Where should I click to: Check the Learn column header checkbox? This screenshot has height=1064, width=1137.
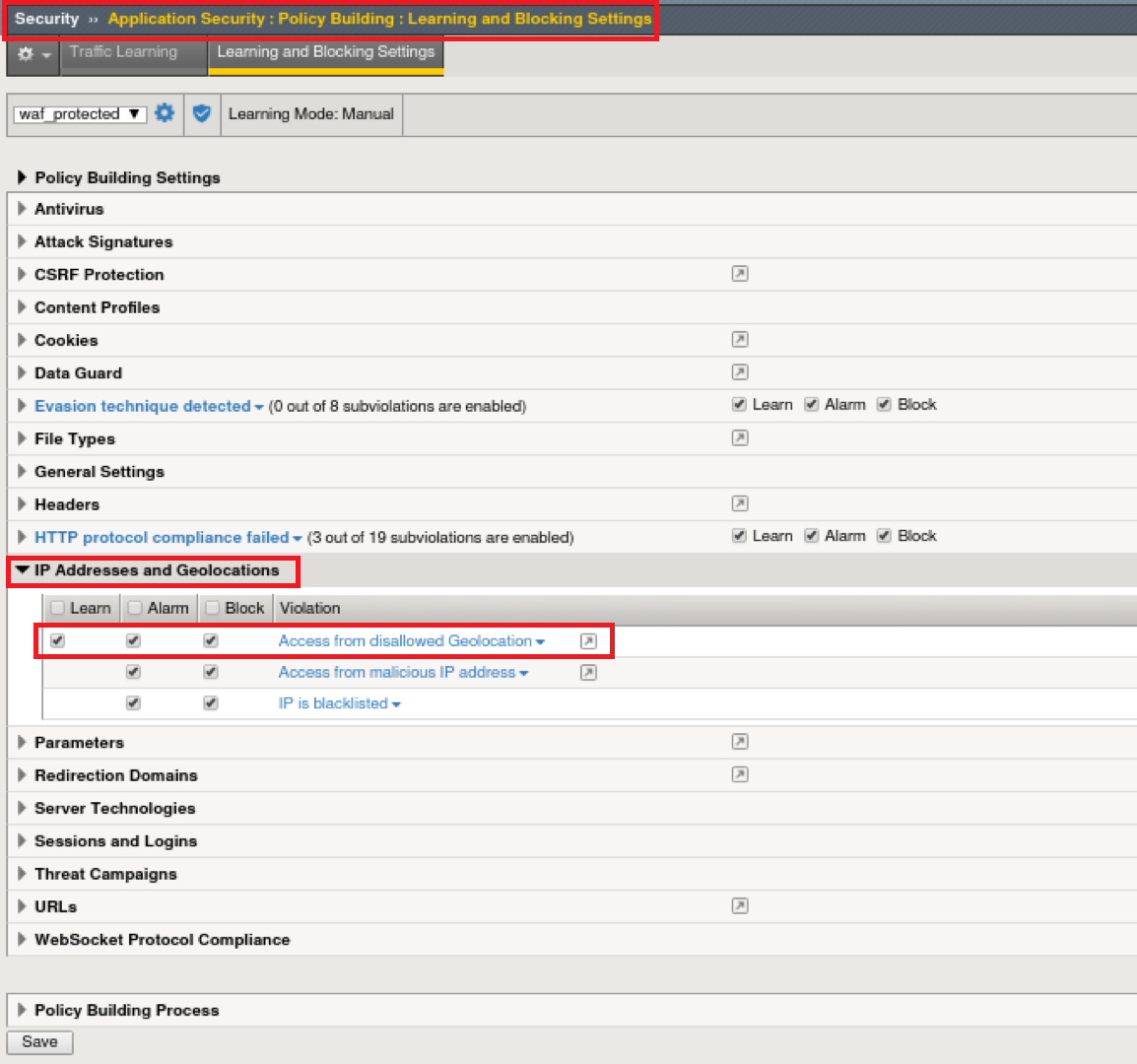pyautogui.click(x=58, y=608)
